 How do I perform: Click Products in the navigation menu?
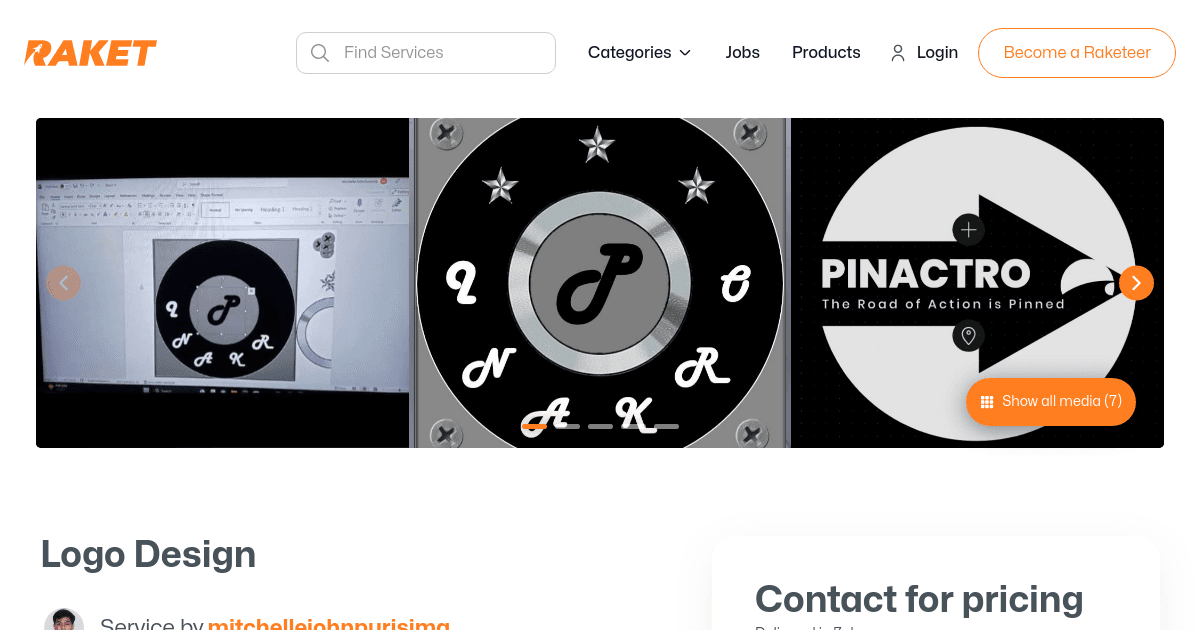[x=826, y=52]
